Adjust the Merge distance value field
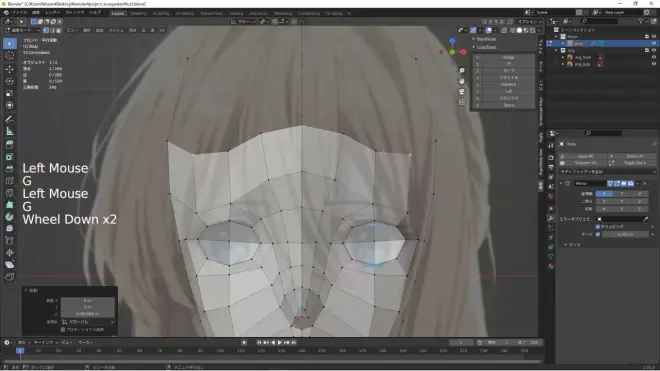 625,234
